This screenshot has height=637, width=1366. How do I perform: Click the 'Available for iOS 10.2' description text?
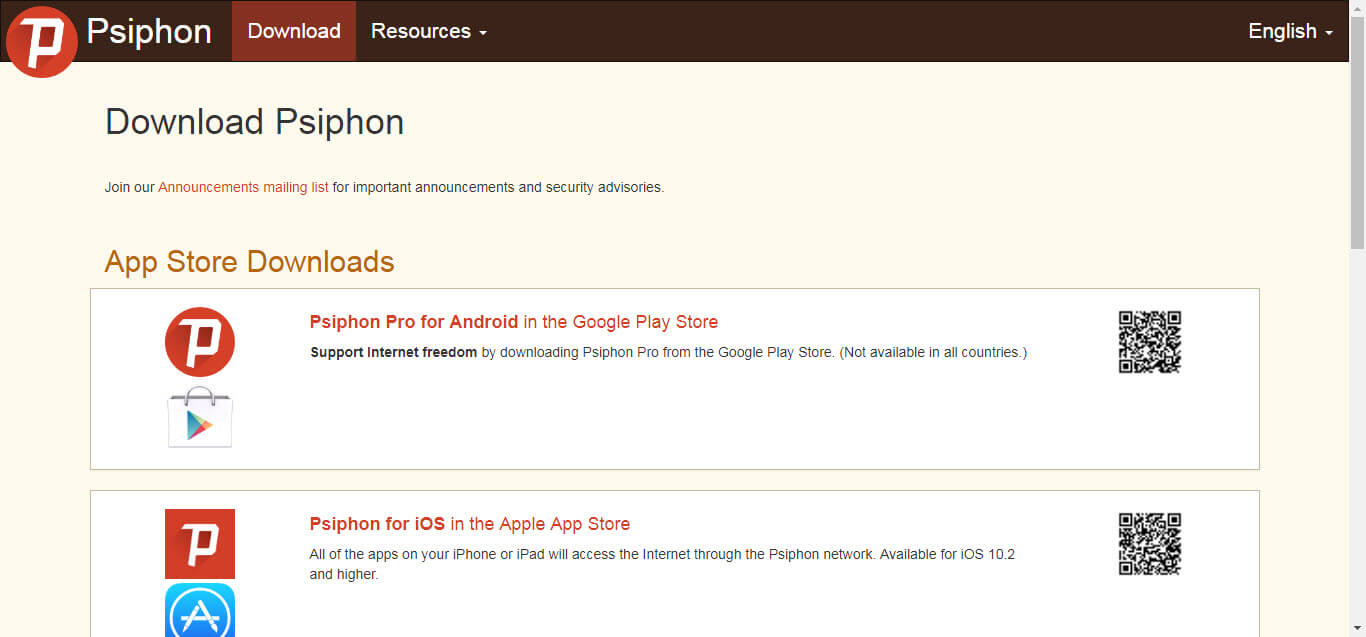(x=662, y=564)
